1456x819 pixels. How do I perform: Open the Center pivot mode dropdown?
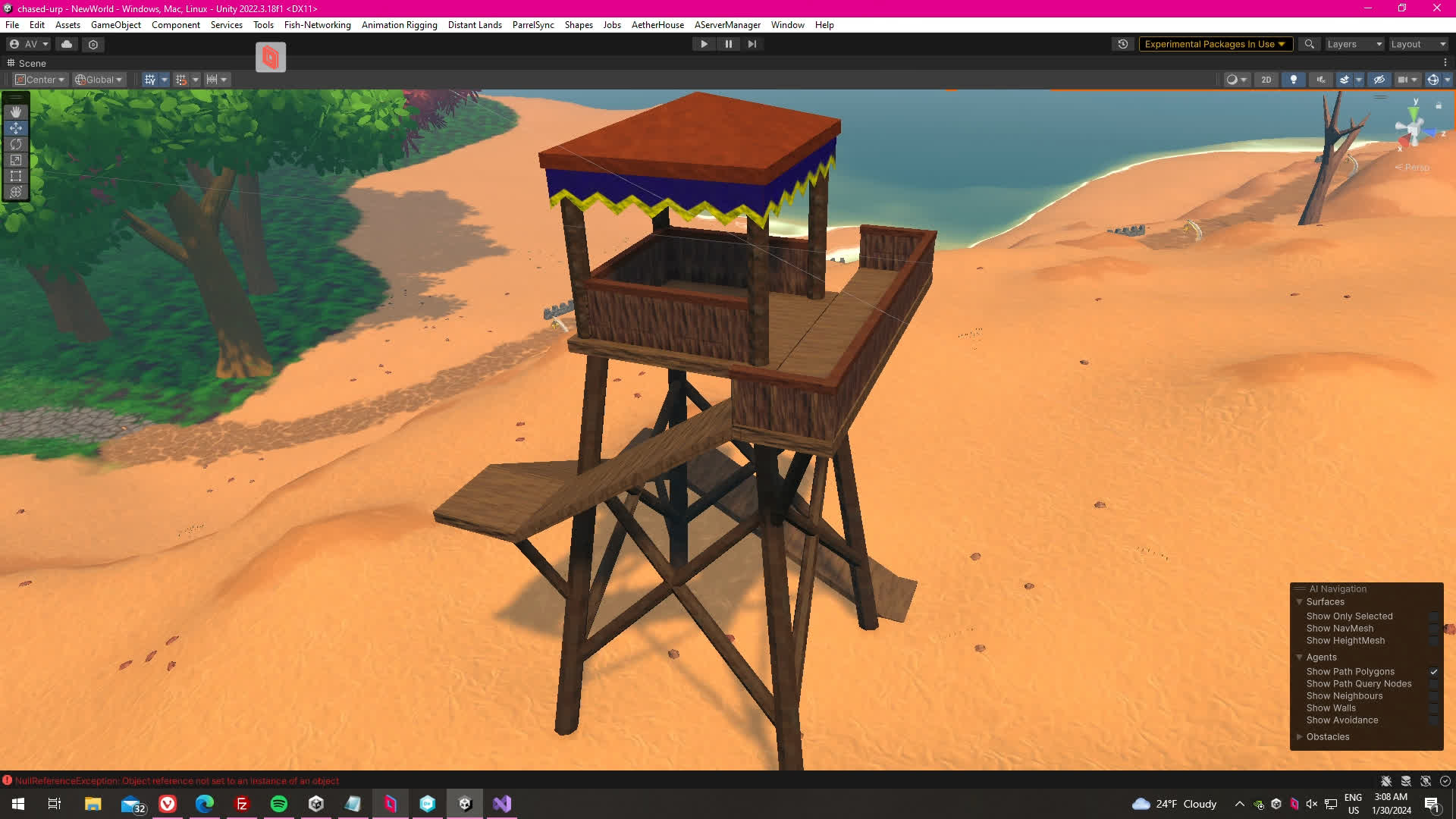click(x=41, y=80)
